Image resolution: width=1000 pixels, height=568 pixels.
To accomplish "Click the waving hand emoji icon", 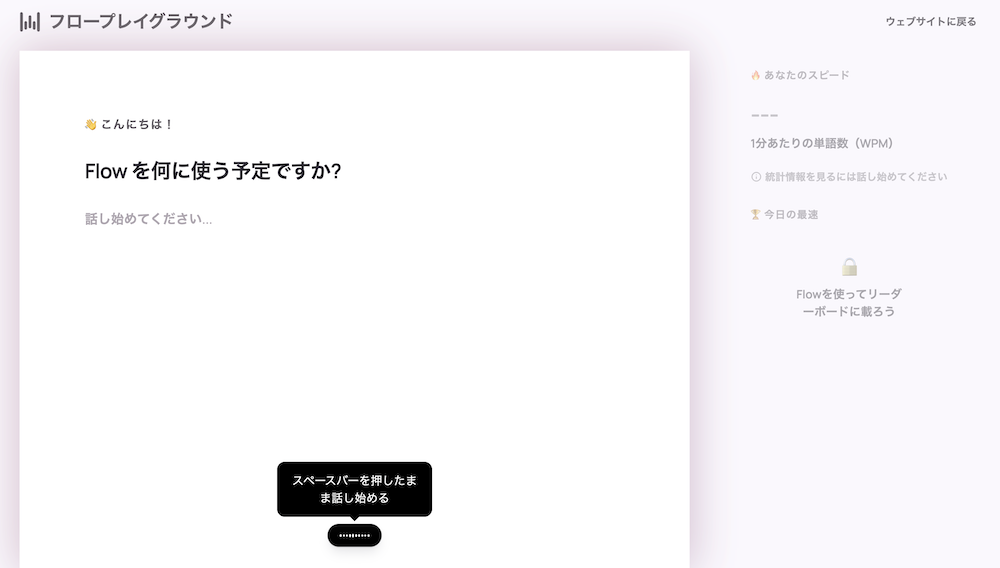I will point(91,124).
